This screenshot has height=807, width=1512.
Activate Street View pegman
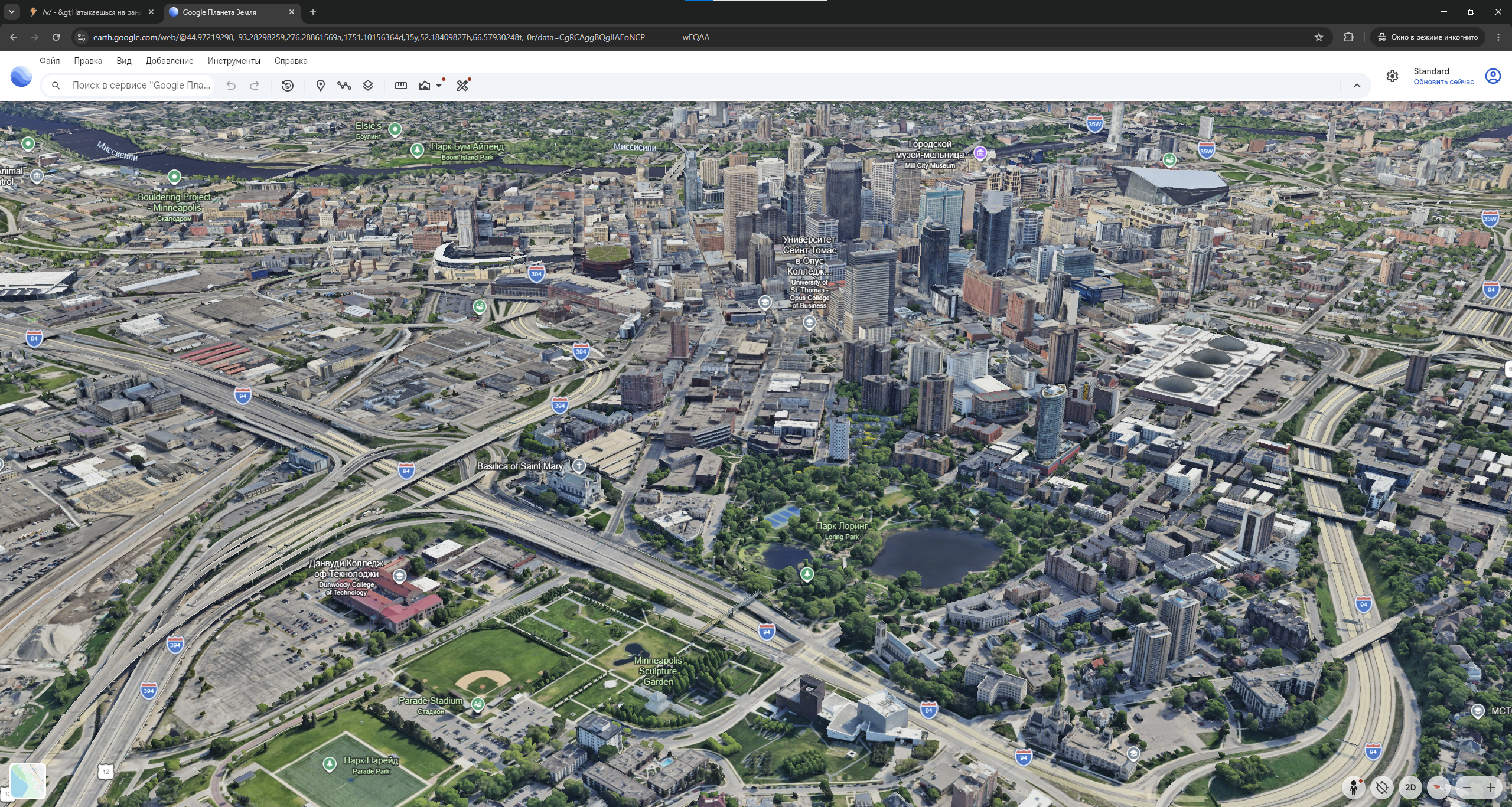tap(1354, 788)
